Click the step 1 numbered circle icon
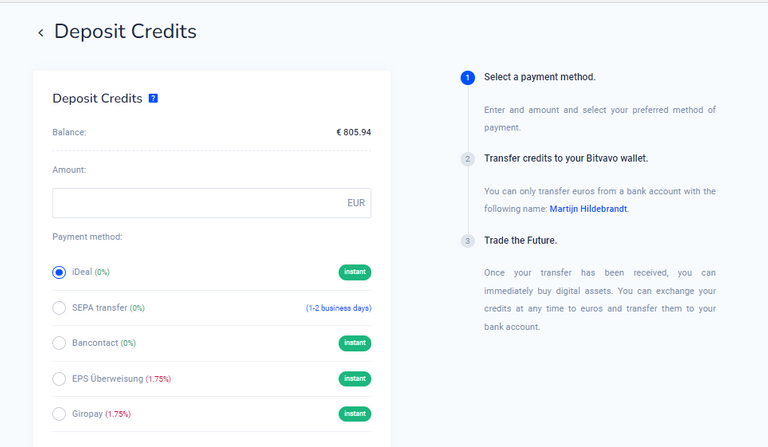Screen dimensions: 768x447 [468, 77]
